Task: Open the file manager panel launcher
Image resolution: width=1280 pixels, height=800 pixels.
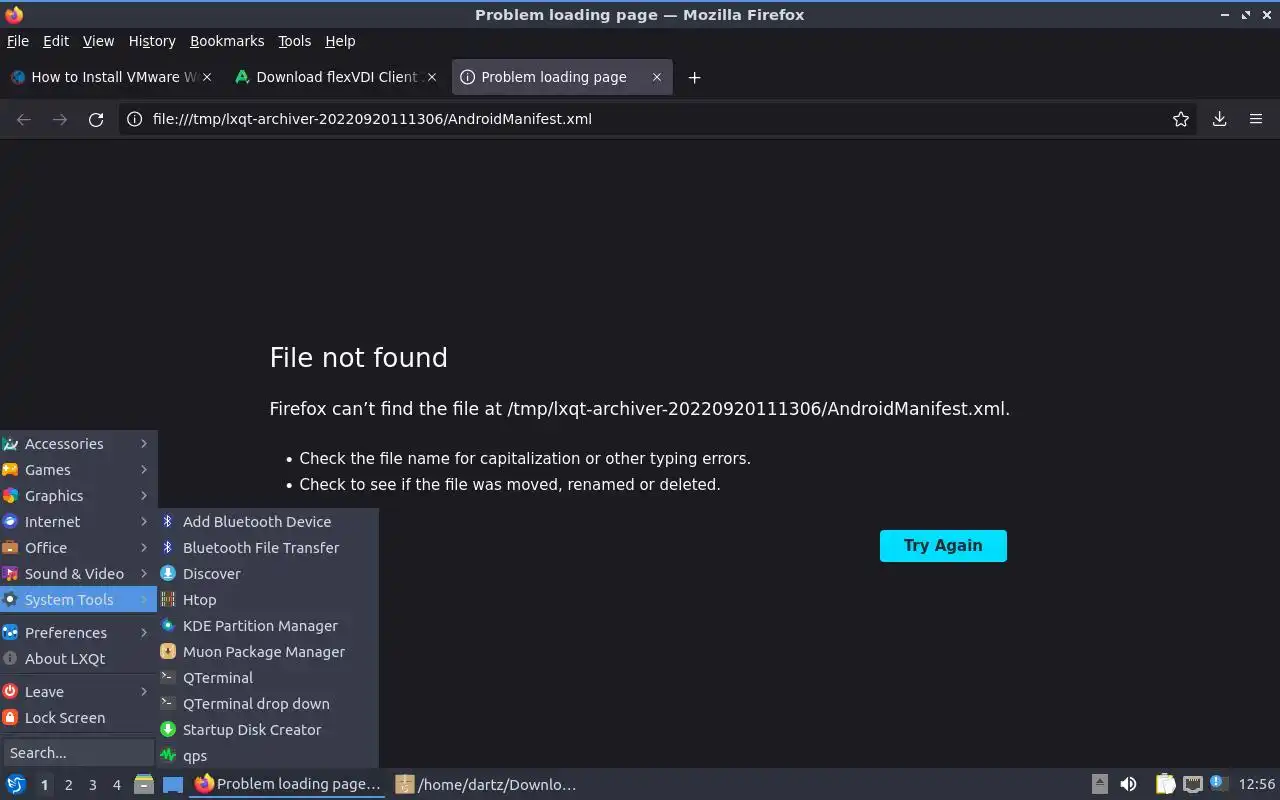Action: tap(144, 785)
